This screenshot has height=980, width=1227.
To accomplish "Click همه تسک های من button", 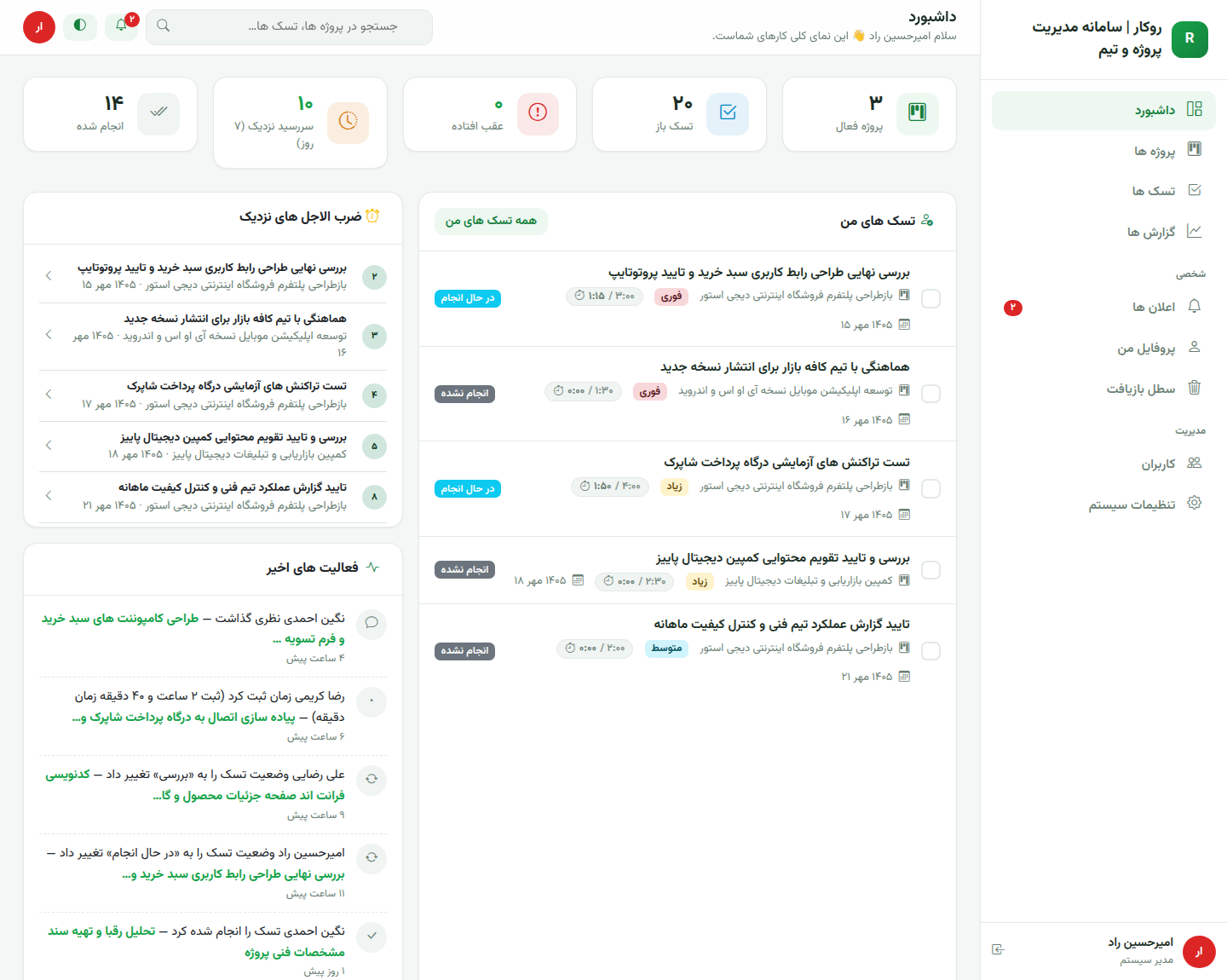I will (x=491, y=222).
